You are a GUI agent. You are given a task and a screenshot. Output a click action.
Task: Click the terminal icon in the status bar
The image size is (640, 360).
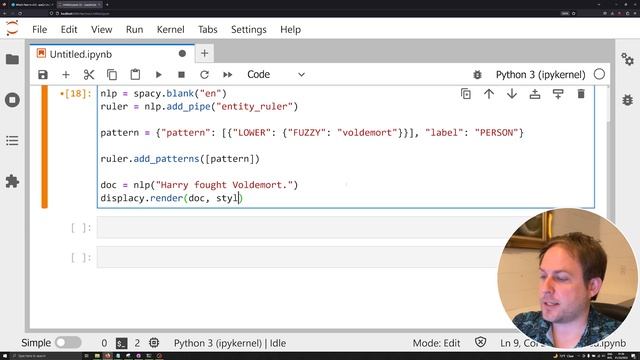pos(121,343)
